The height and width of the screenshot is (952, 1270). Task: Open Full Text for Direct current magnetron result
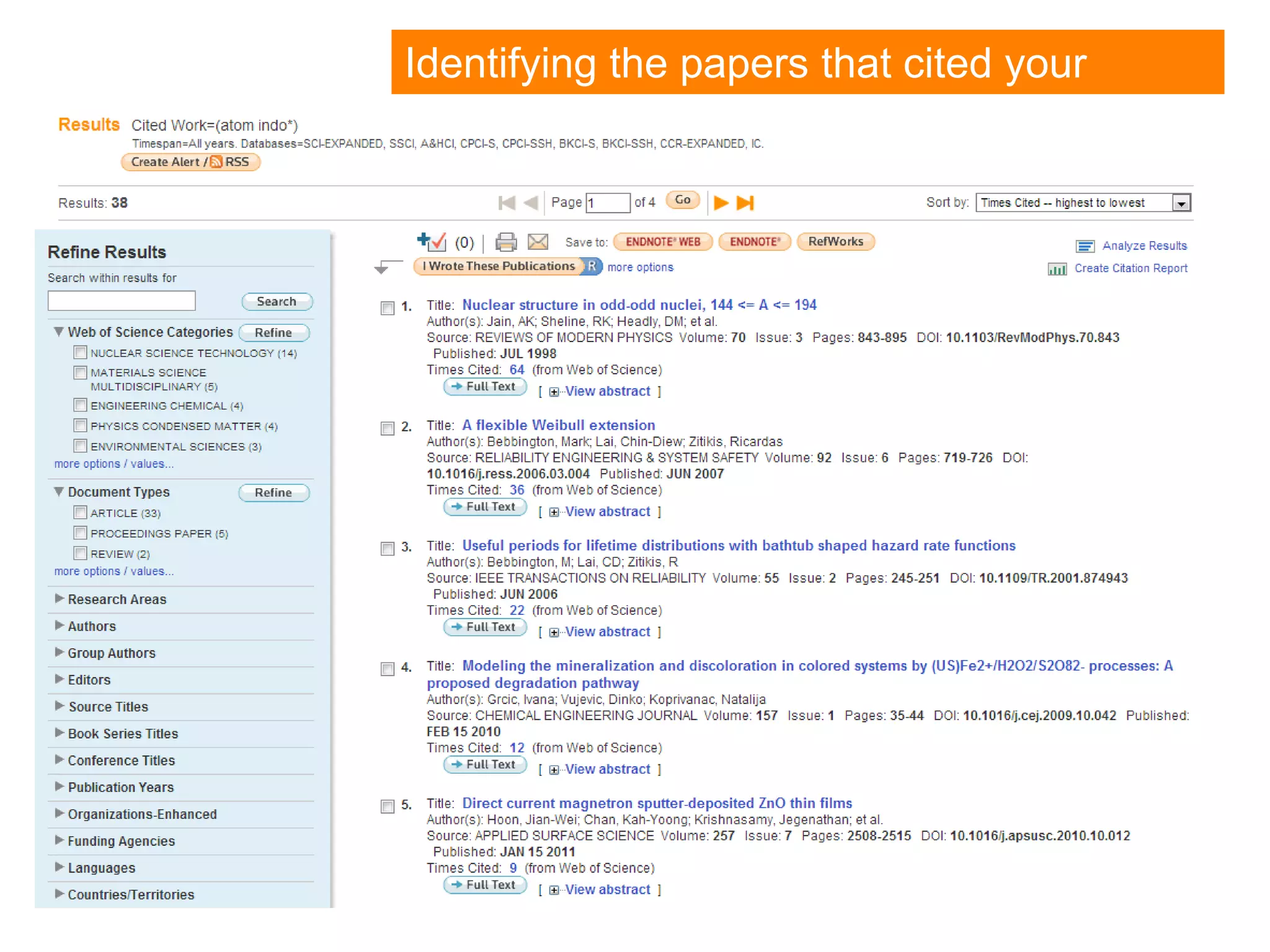pyautogui.click(x=485, y=885)
